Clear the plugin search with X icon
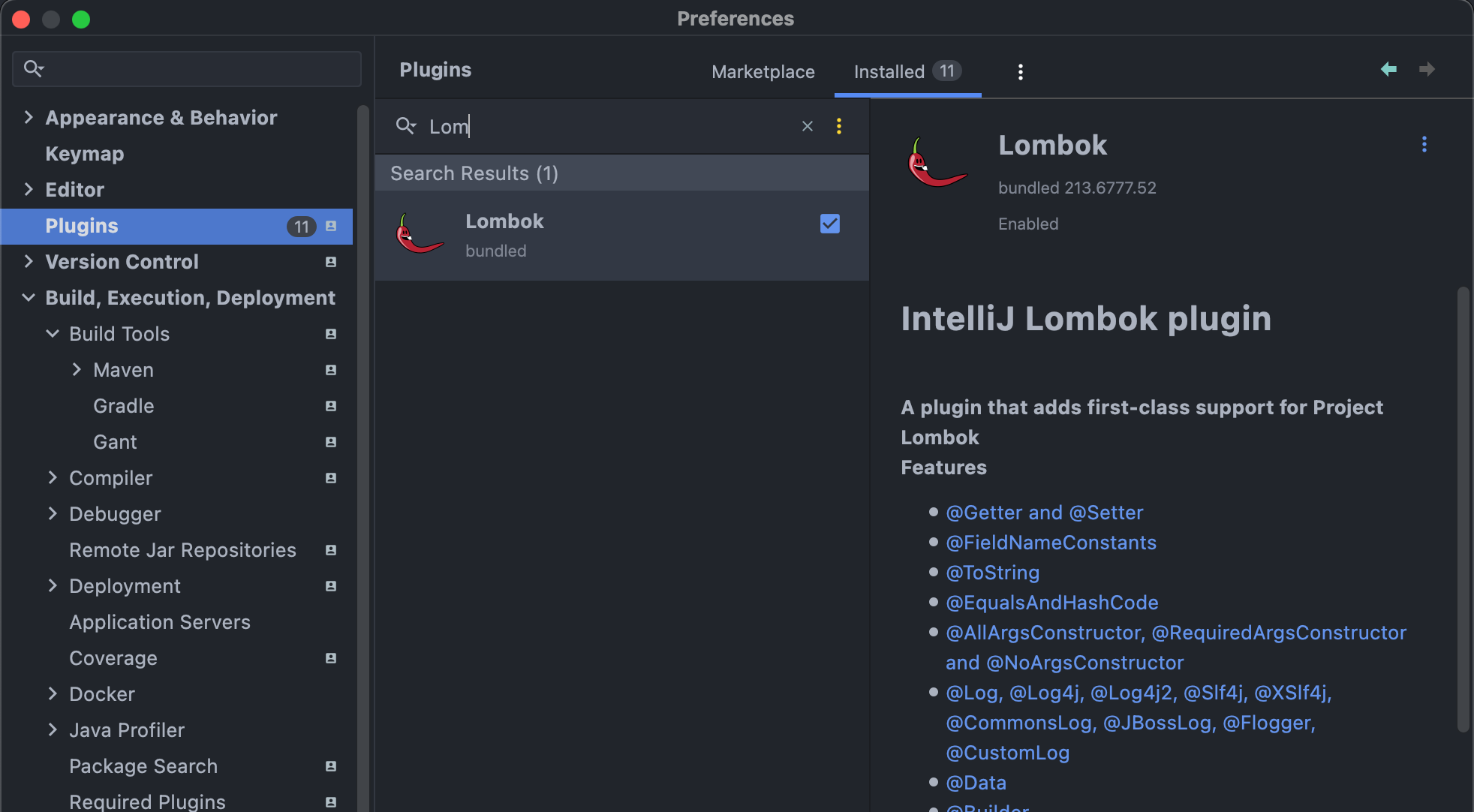 (808, 126)
